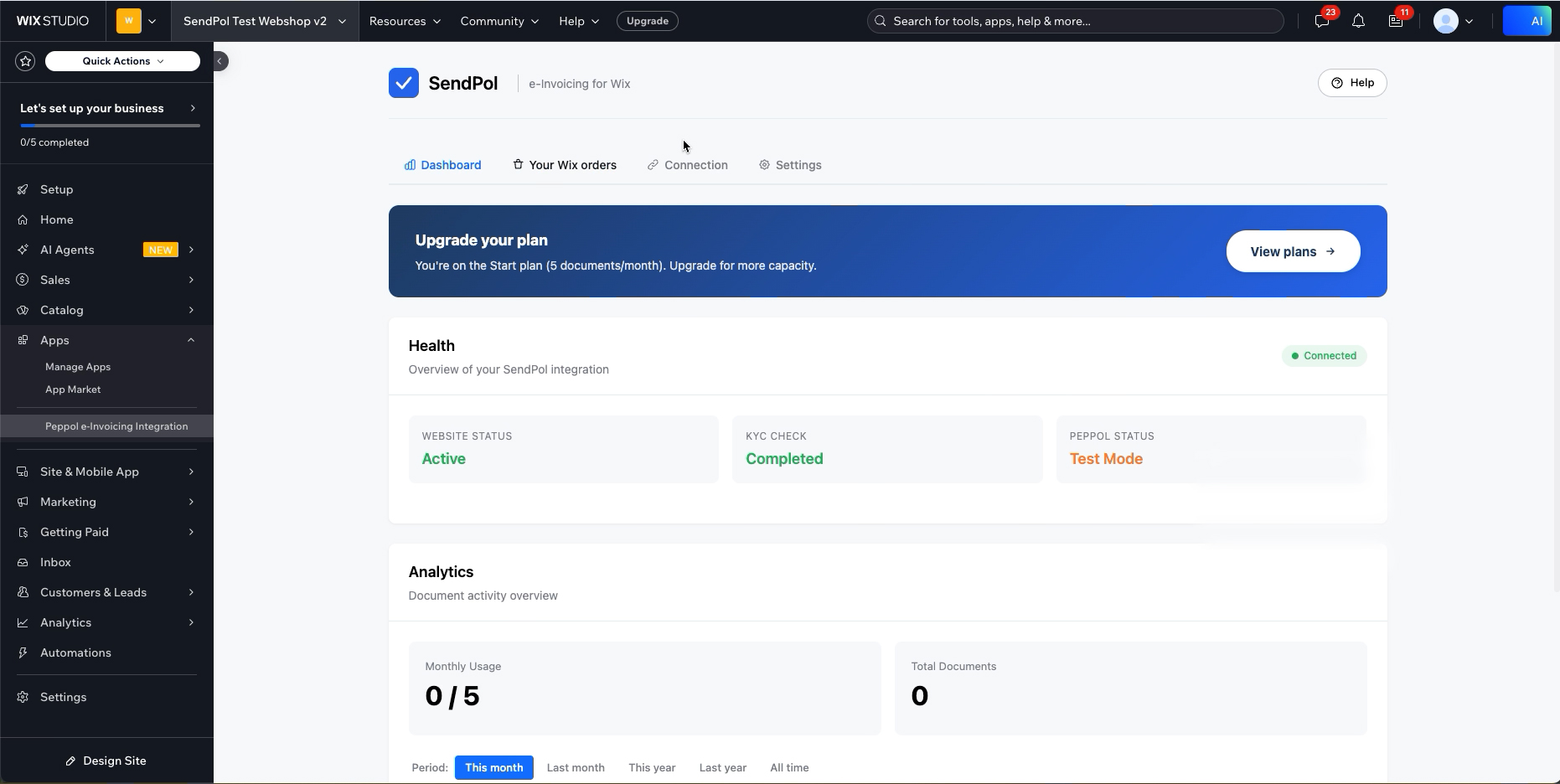Open the chat messages icon with 23 badge
The height and width of the screenshot is (784, 1560).
(x=1322, y=21)
